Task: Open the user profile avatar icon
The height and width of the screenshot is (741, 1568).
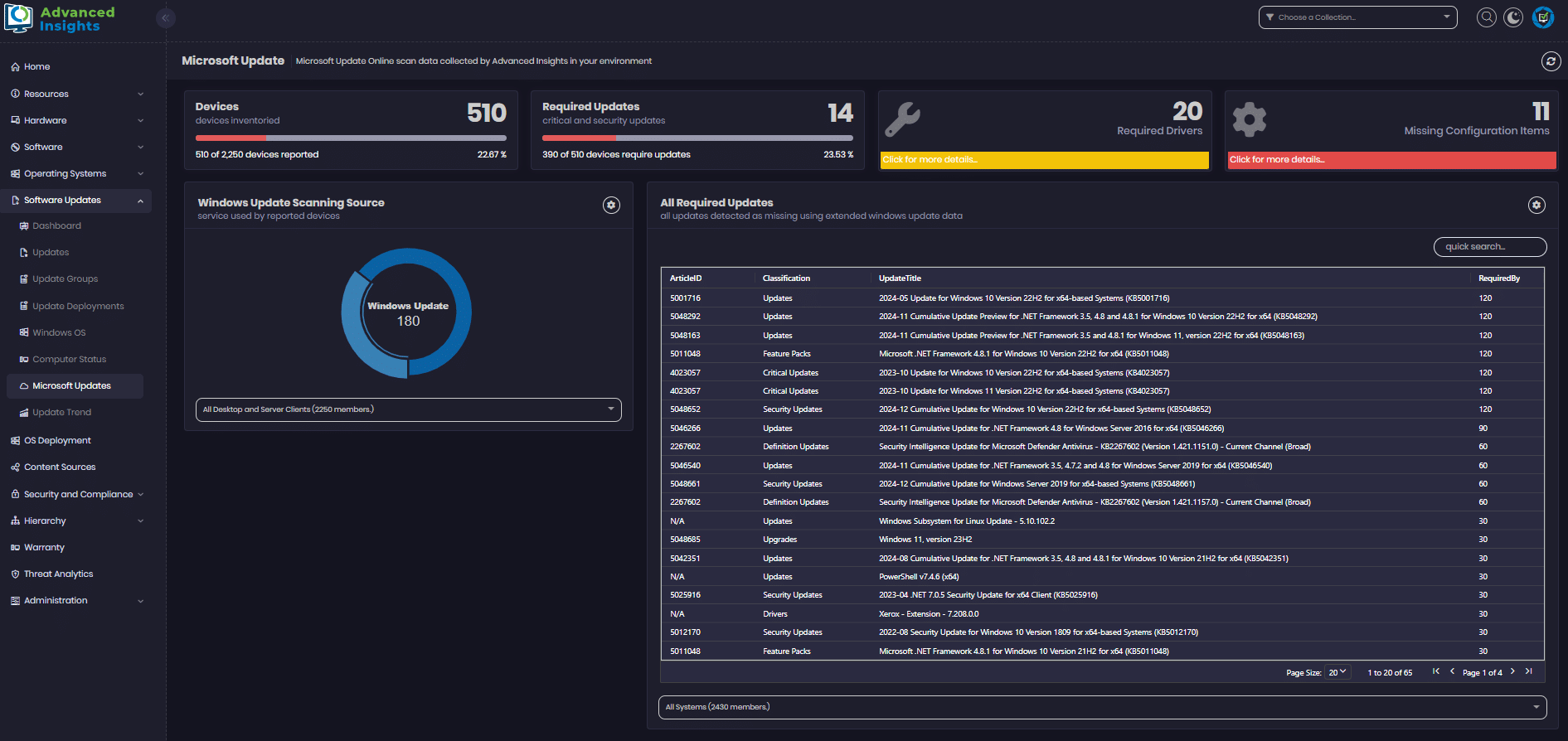Action: click(x=1543, y=17)
